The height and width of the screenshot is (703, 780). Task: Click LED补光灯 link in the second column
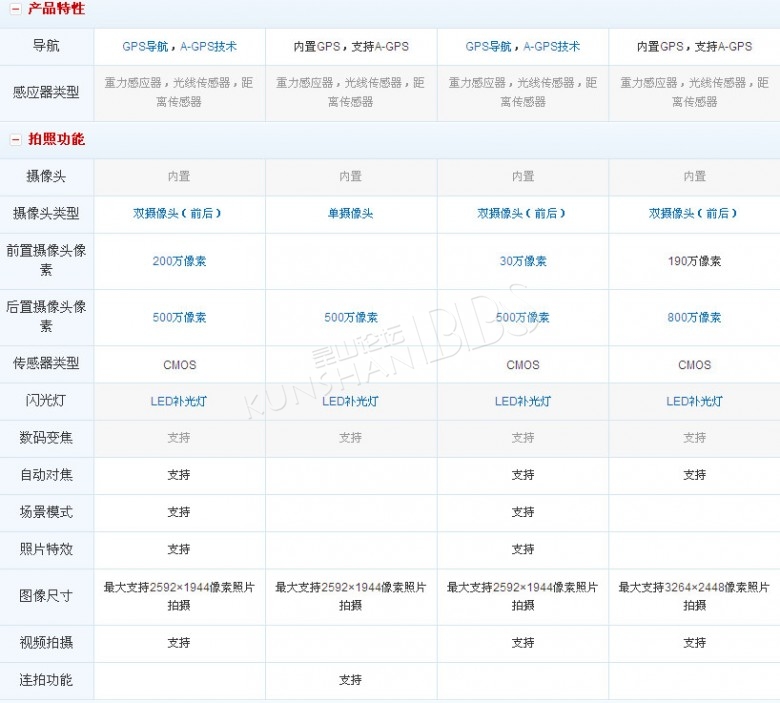350,402
